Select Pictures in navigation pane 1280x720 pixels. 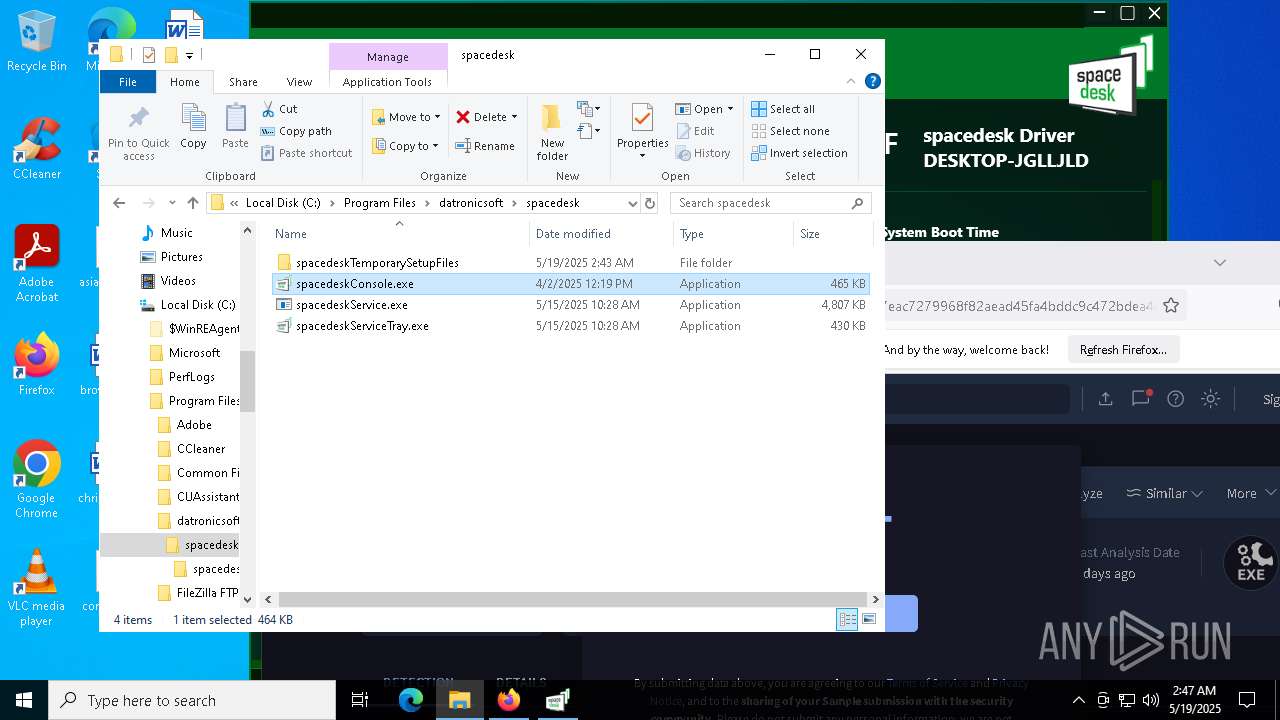pos(181,257)
